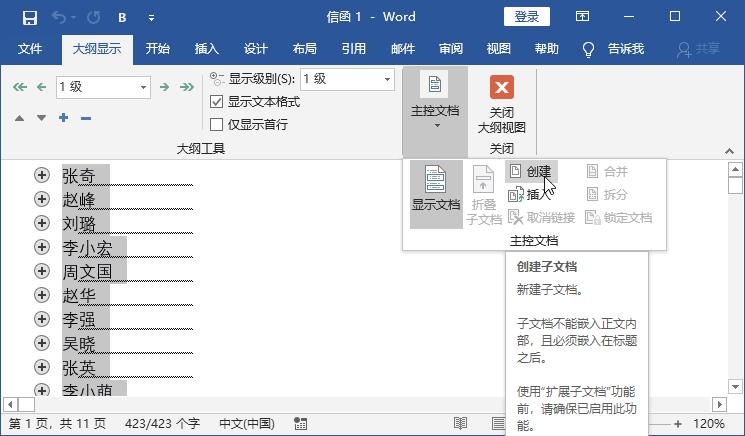Toggle the 显示文档 button
Screen dimensions: 745x436
coord(436,194)
